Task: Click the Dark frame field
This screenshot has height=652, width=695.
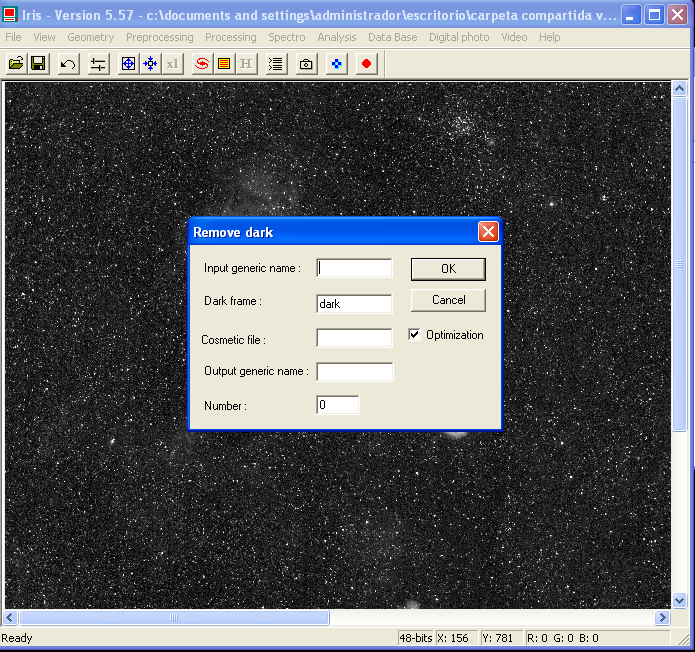Action: (354, 304)
